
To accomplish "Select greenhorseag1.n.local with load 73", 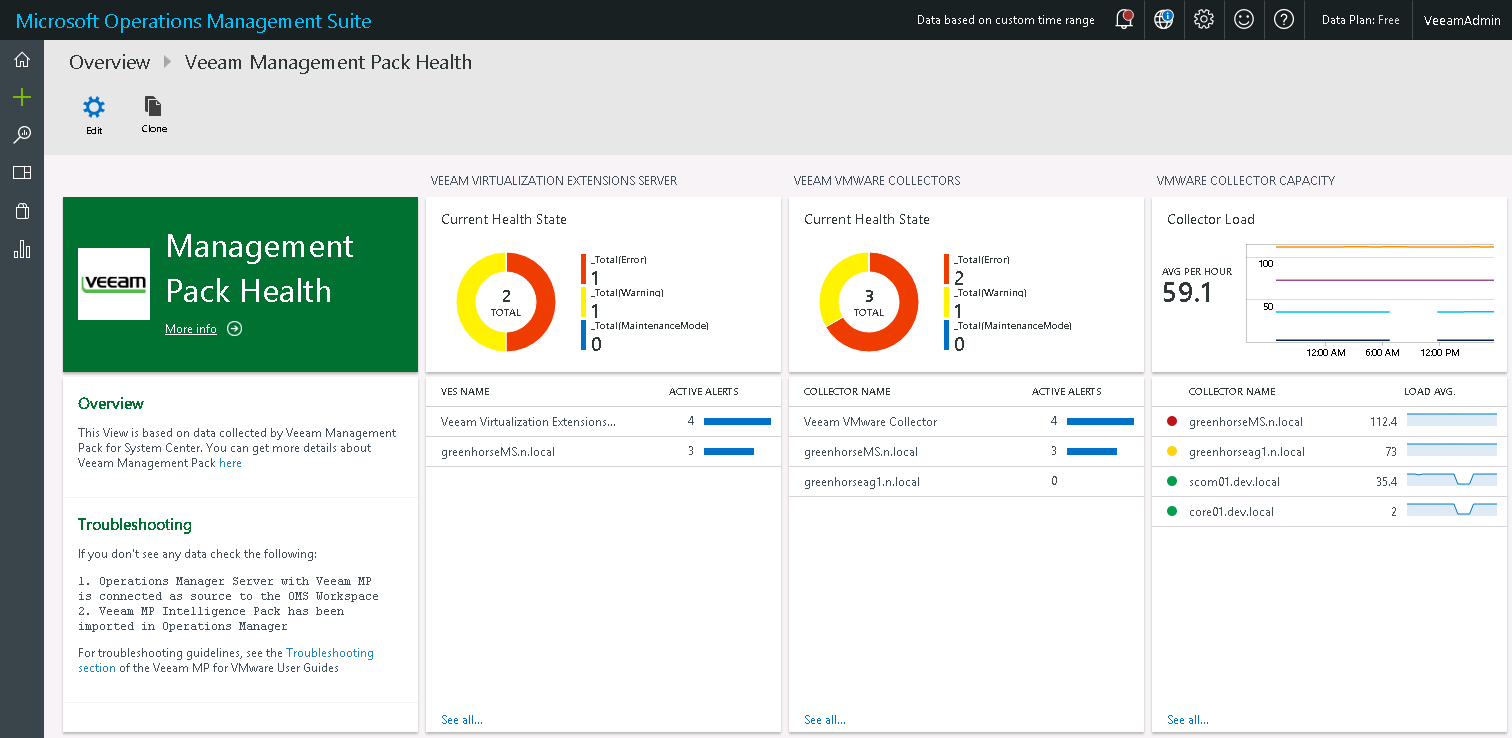I will tap(1329, 452).
